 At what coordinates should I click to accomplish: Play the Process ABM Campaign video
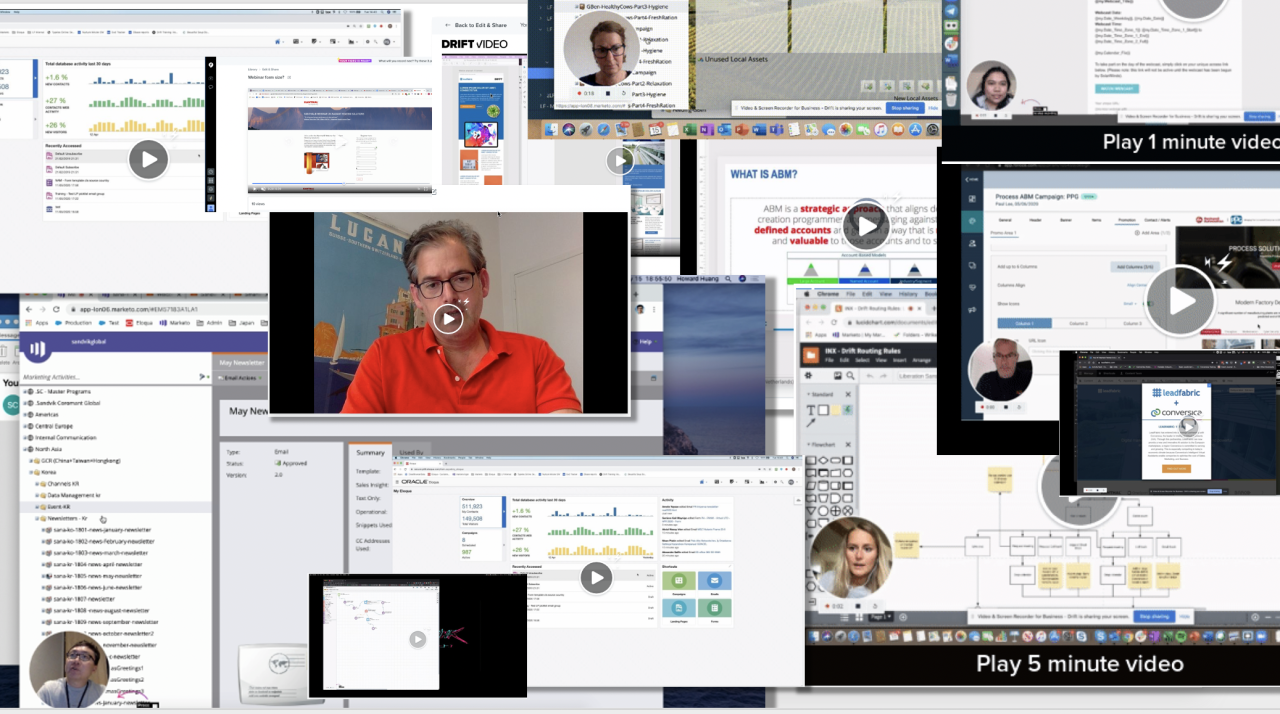coord(1182,301)
